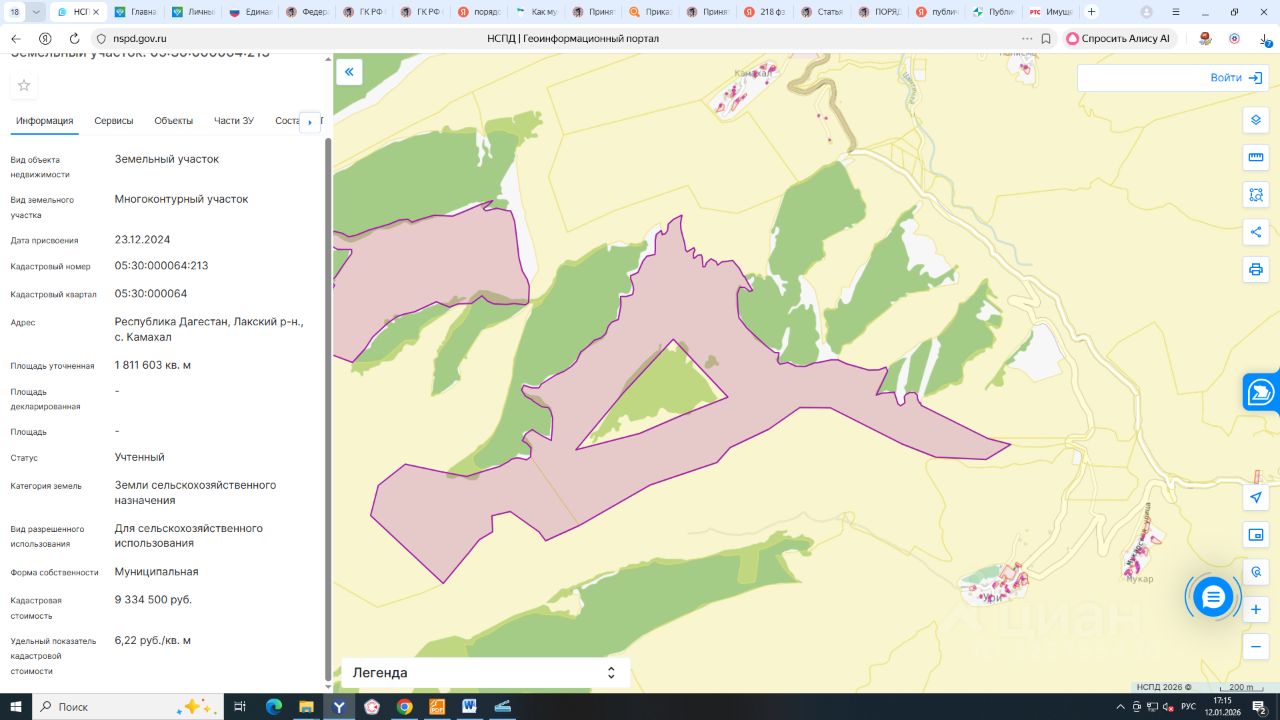The image size is (1280, 720).
Task: Open the address bar more options menu
Action: (x=1028, y=39)
